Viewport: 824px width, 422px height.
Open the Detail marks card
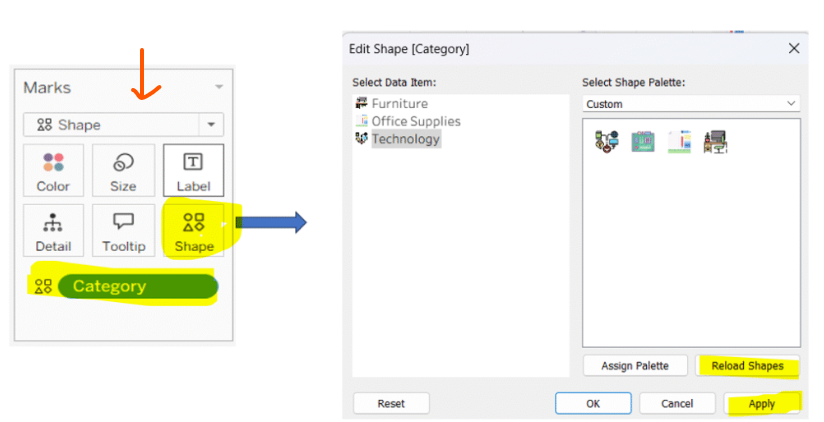53,230
